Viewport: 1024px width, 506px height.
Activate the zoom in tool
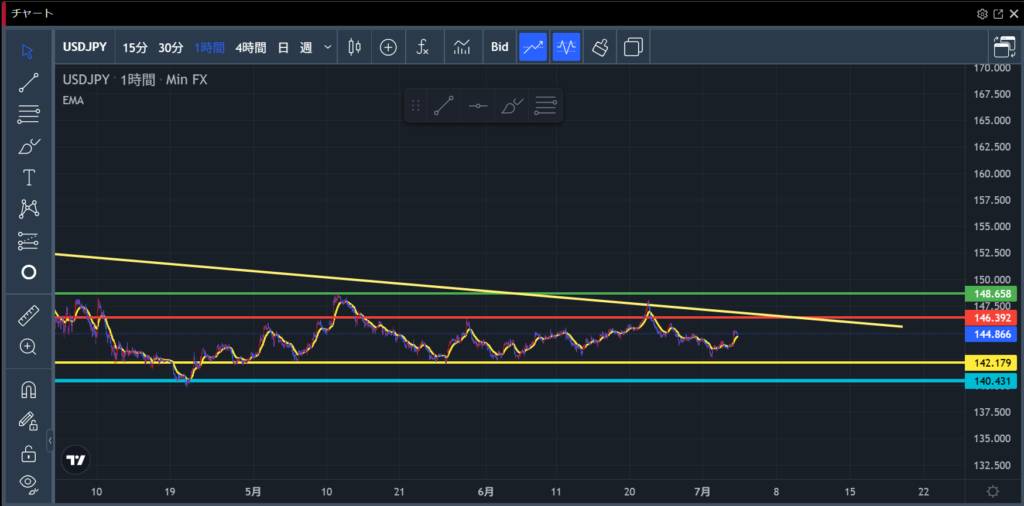point(28,347)
